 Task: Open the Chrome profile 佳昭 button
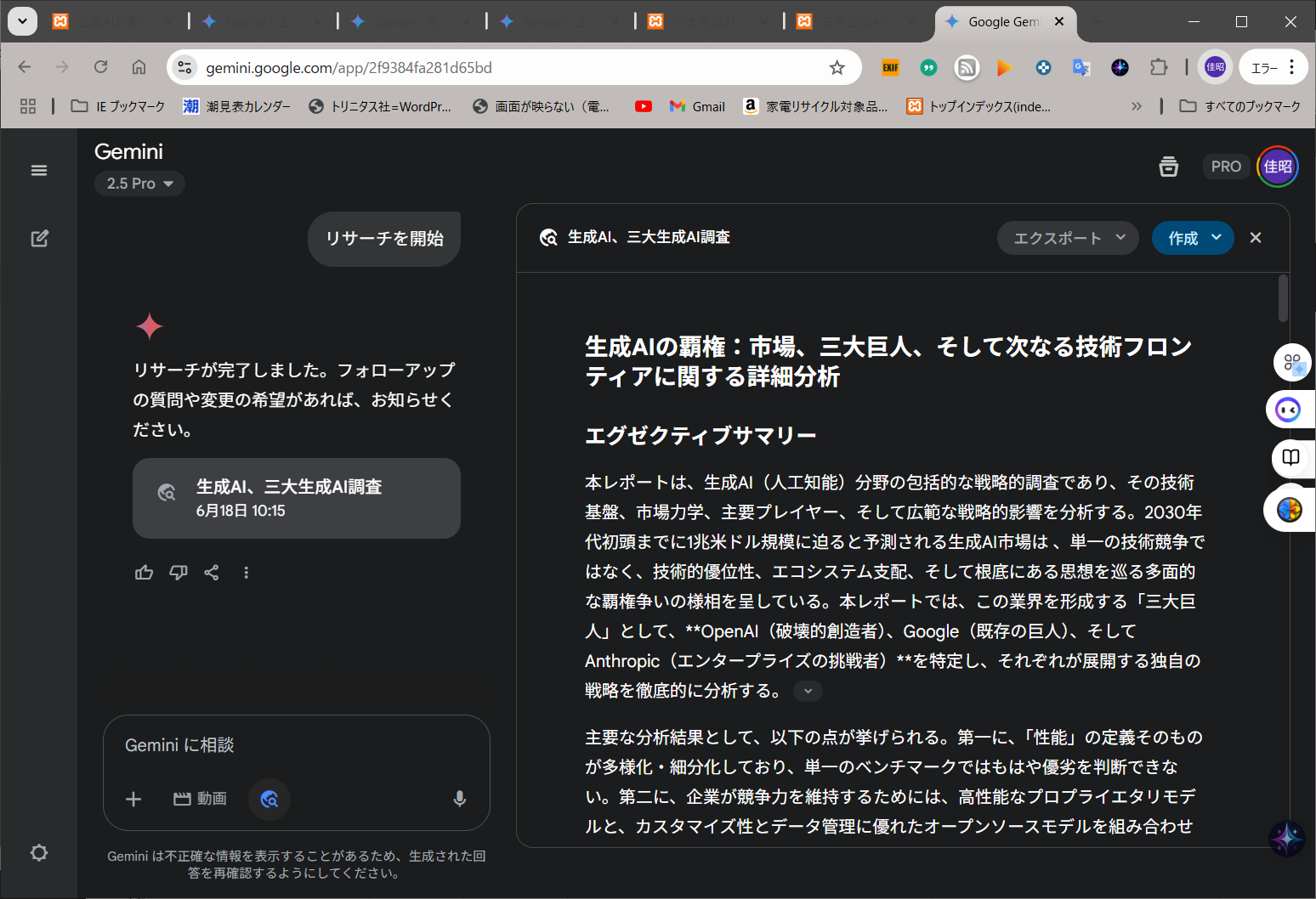[1215, 67]
